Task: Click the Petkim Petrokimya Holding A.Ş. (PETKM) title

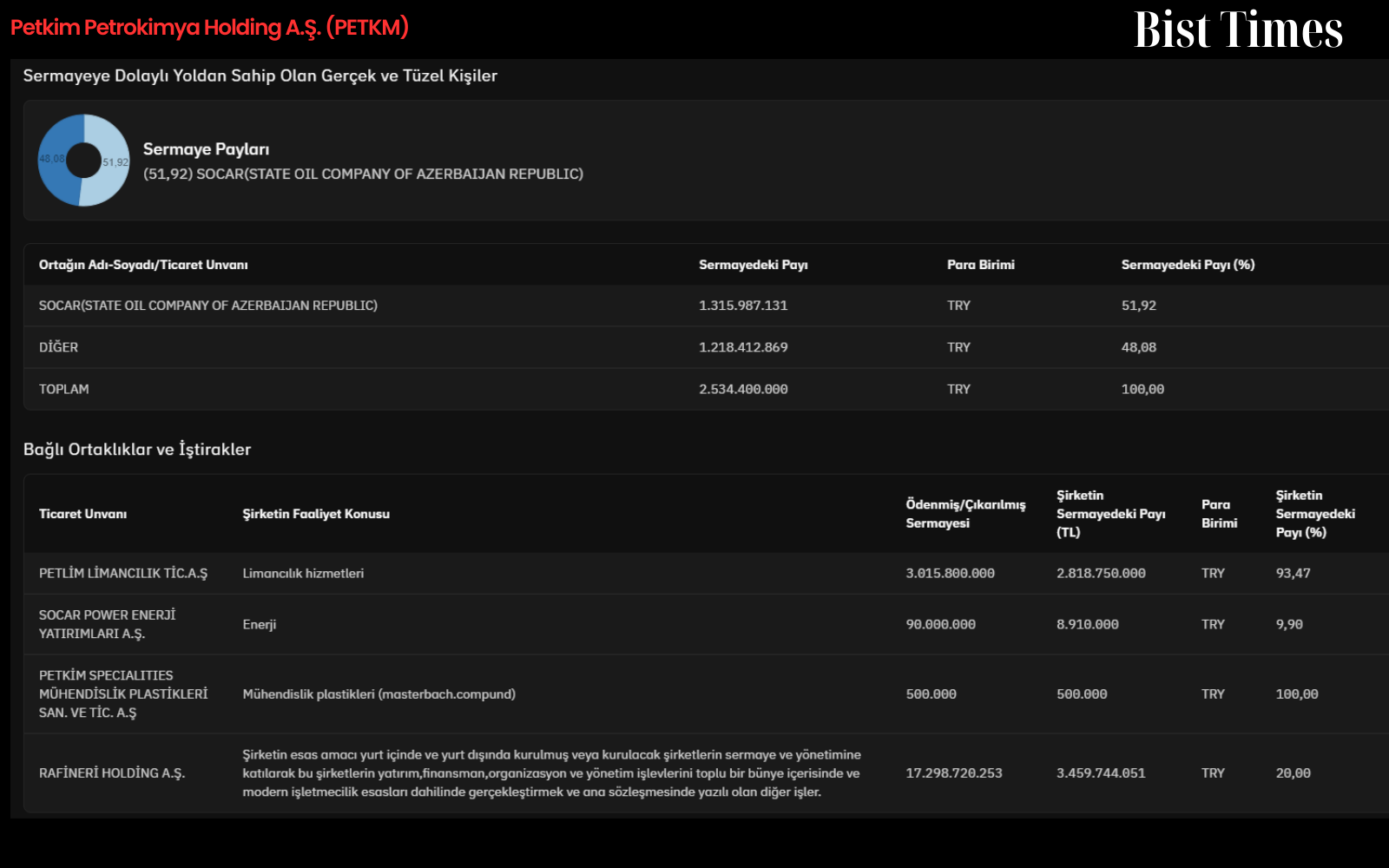Action: point(209,28)
